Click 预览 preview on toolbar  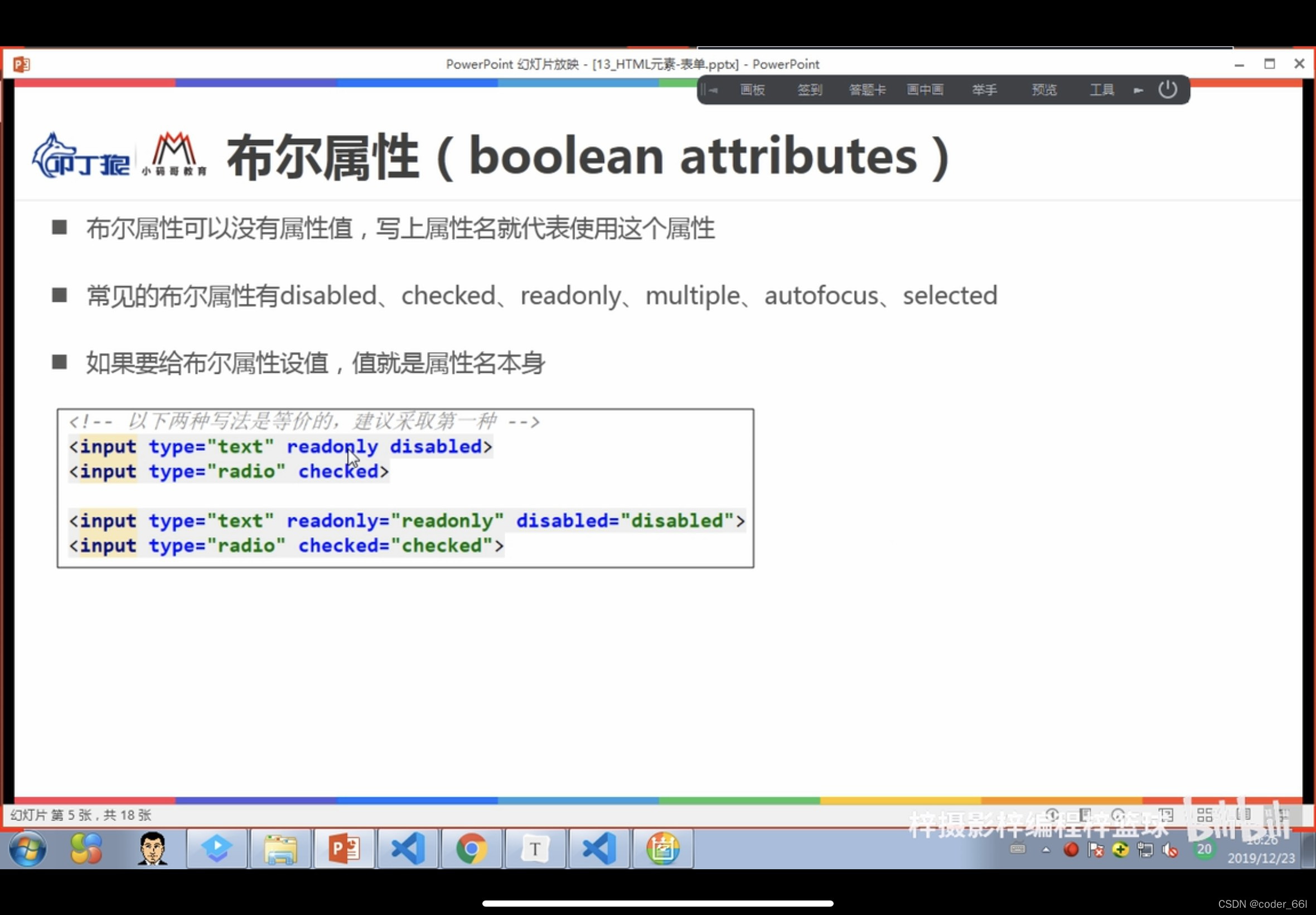pos(1043,90)
